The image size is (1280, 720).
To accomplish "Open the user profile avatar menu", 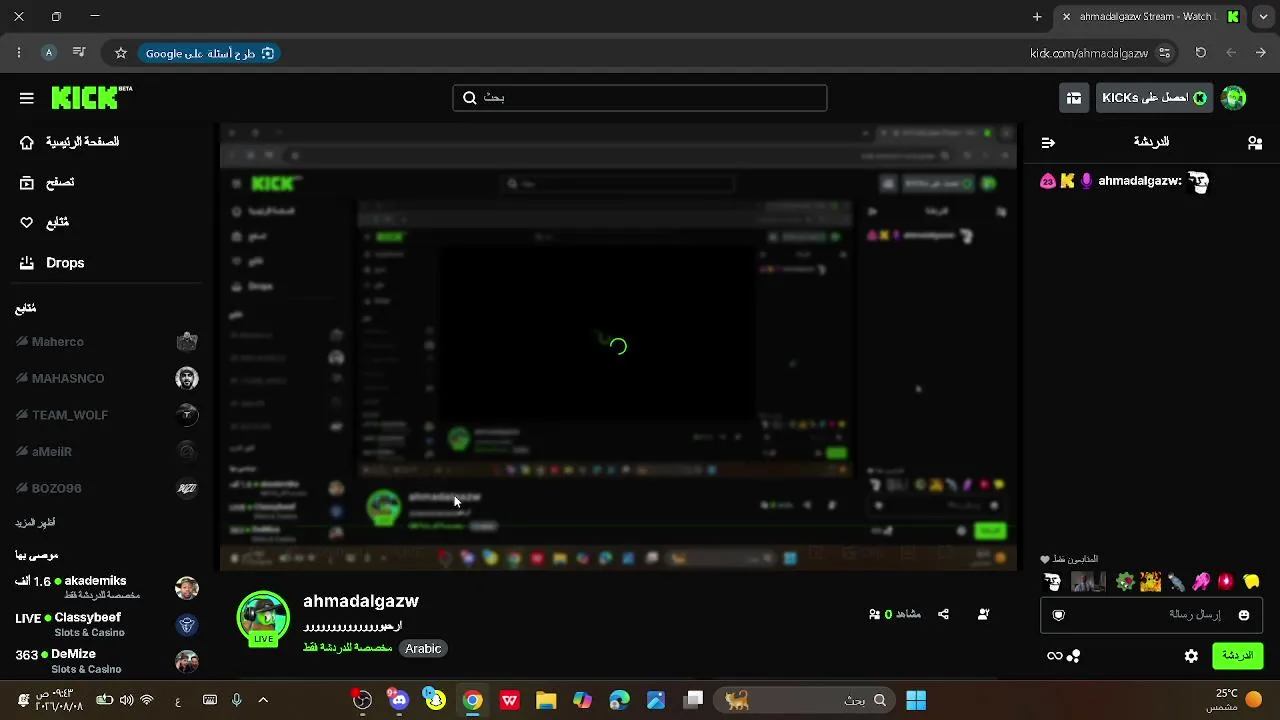I will click(1234, 98).
